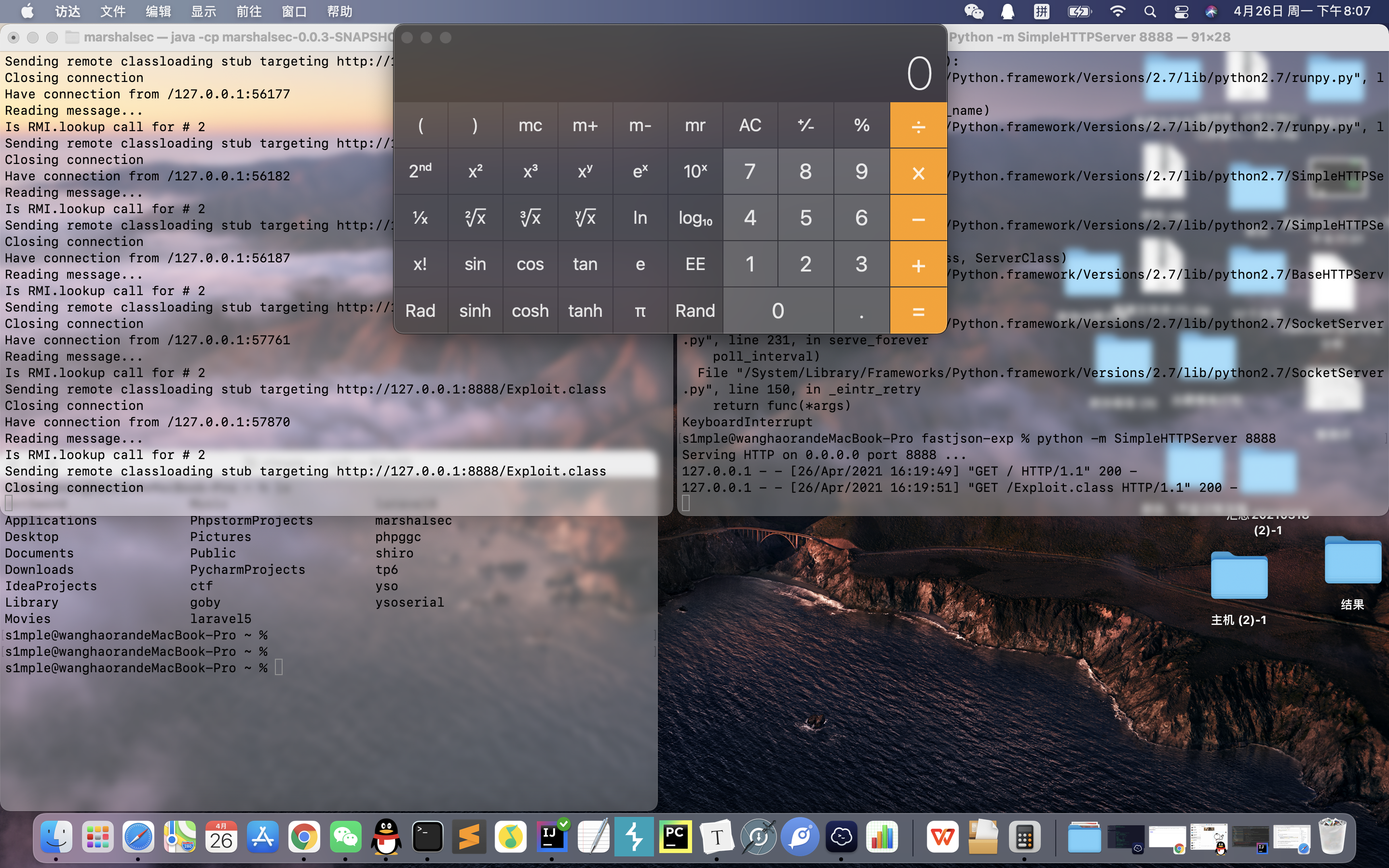Open TextEdit from the Dock
This screenshot has height=868, width=1389.
click(593, 837)
